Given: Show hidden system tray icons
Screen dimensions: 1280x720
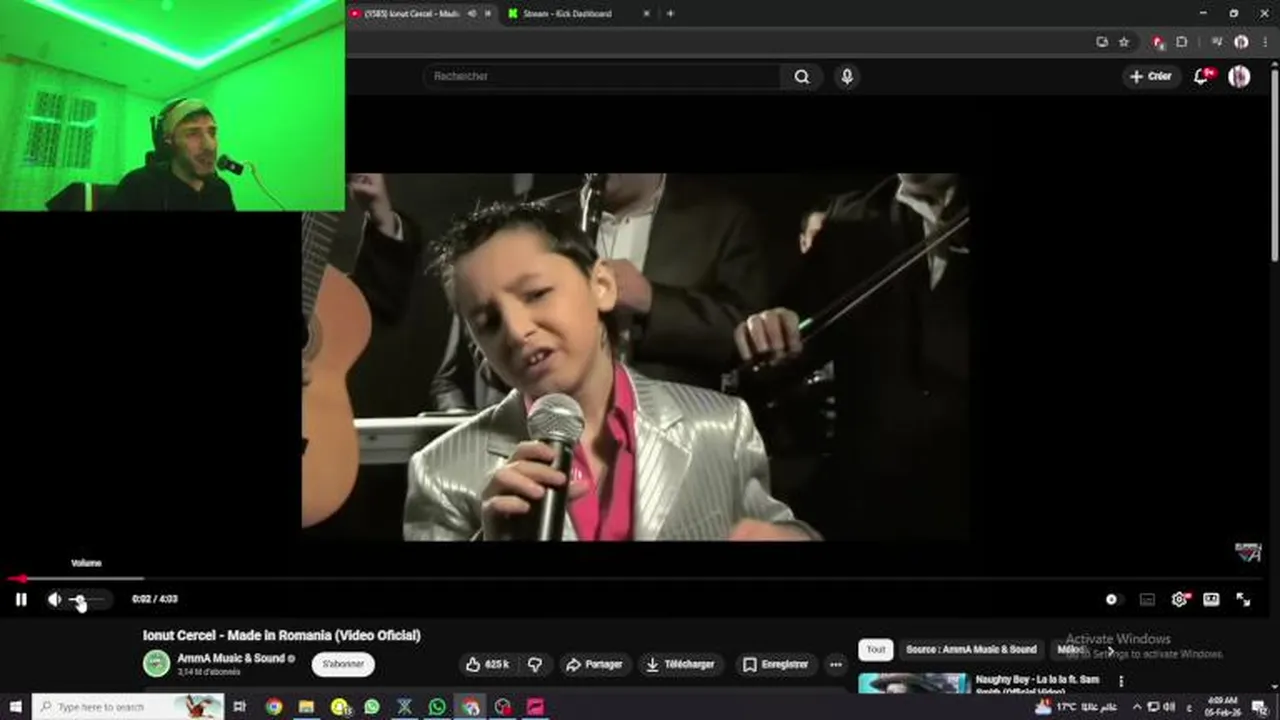Looking at the screenshot, I should (x=1136, y=707).
